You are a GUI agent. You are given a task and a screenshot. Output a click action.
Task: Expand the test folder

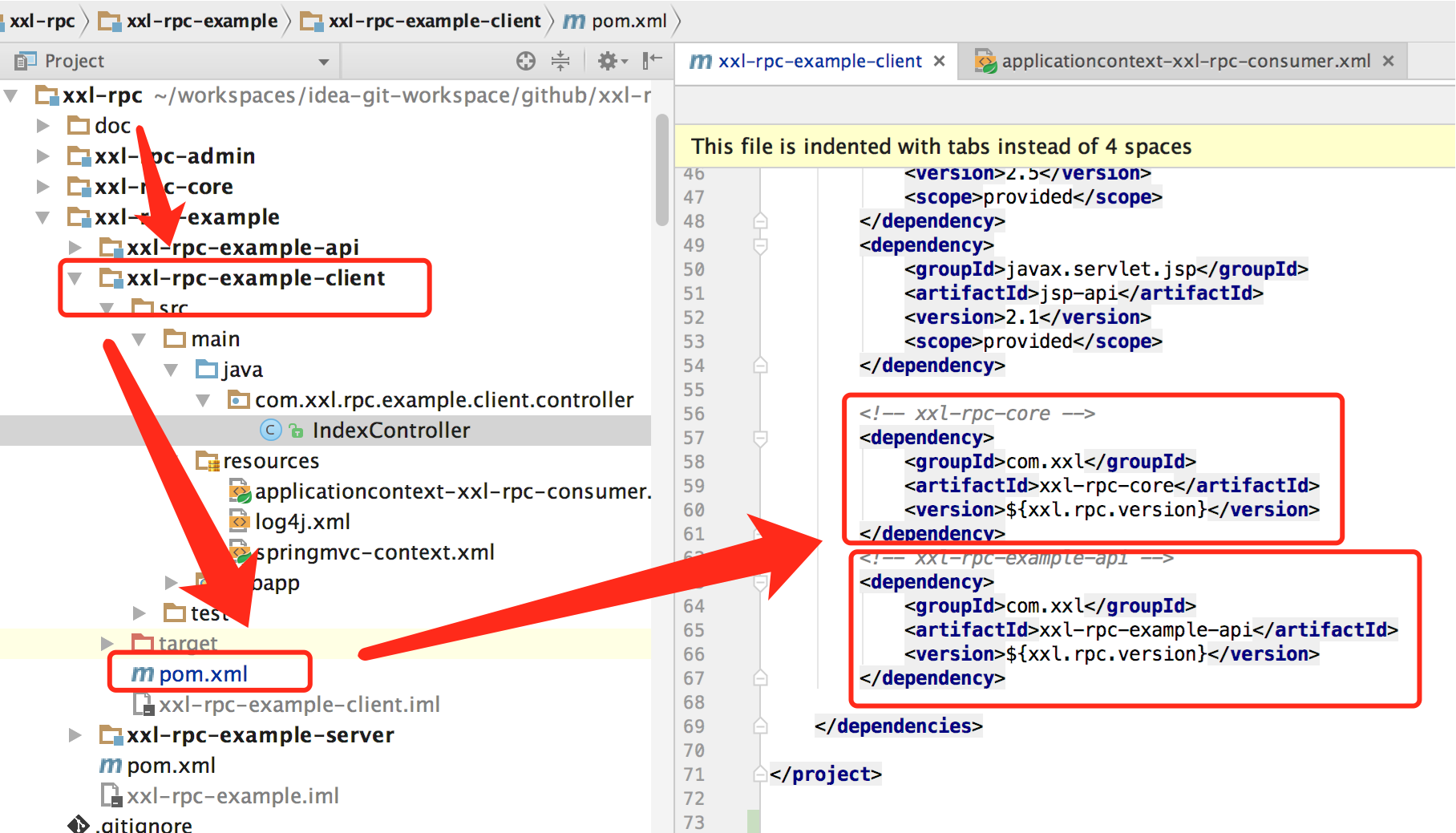tap(140, 613)
